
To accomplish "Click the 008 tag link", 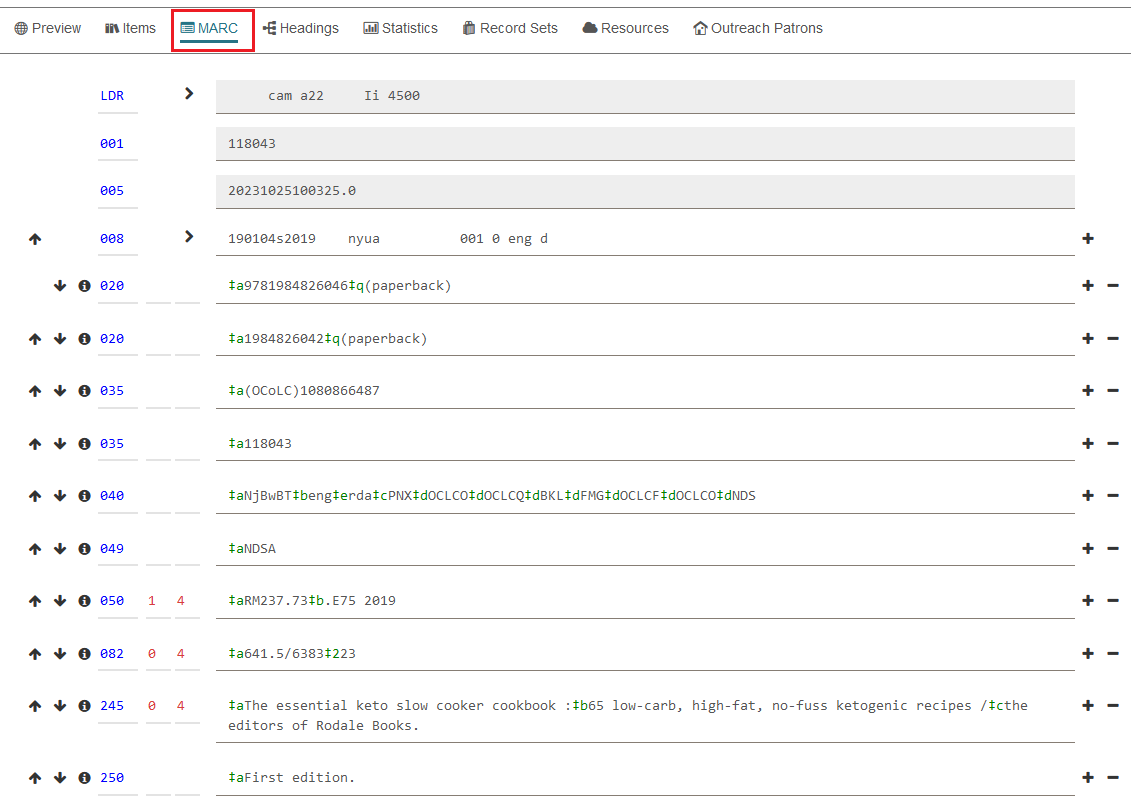I will coord(112,239).
